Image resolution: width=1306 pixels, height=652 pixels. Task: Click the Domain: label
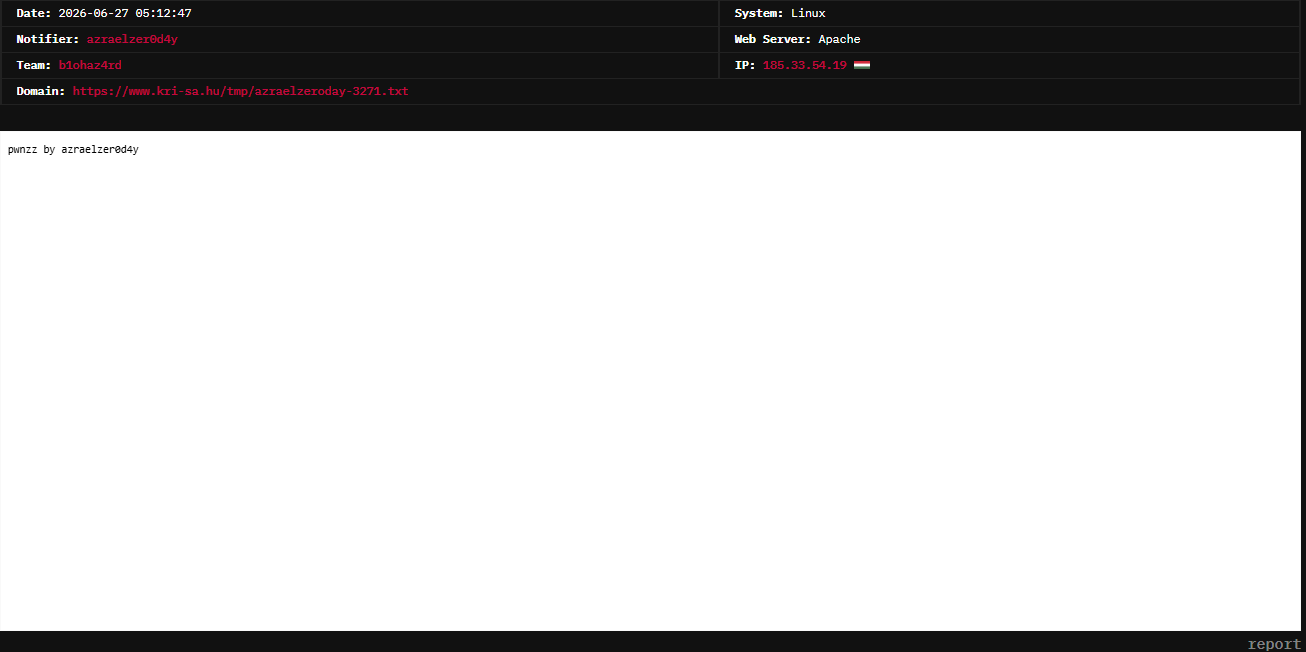pyautogui.click(x=41, y=91)
